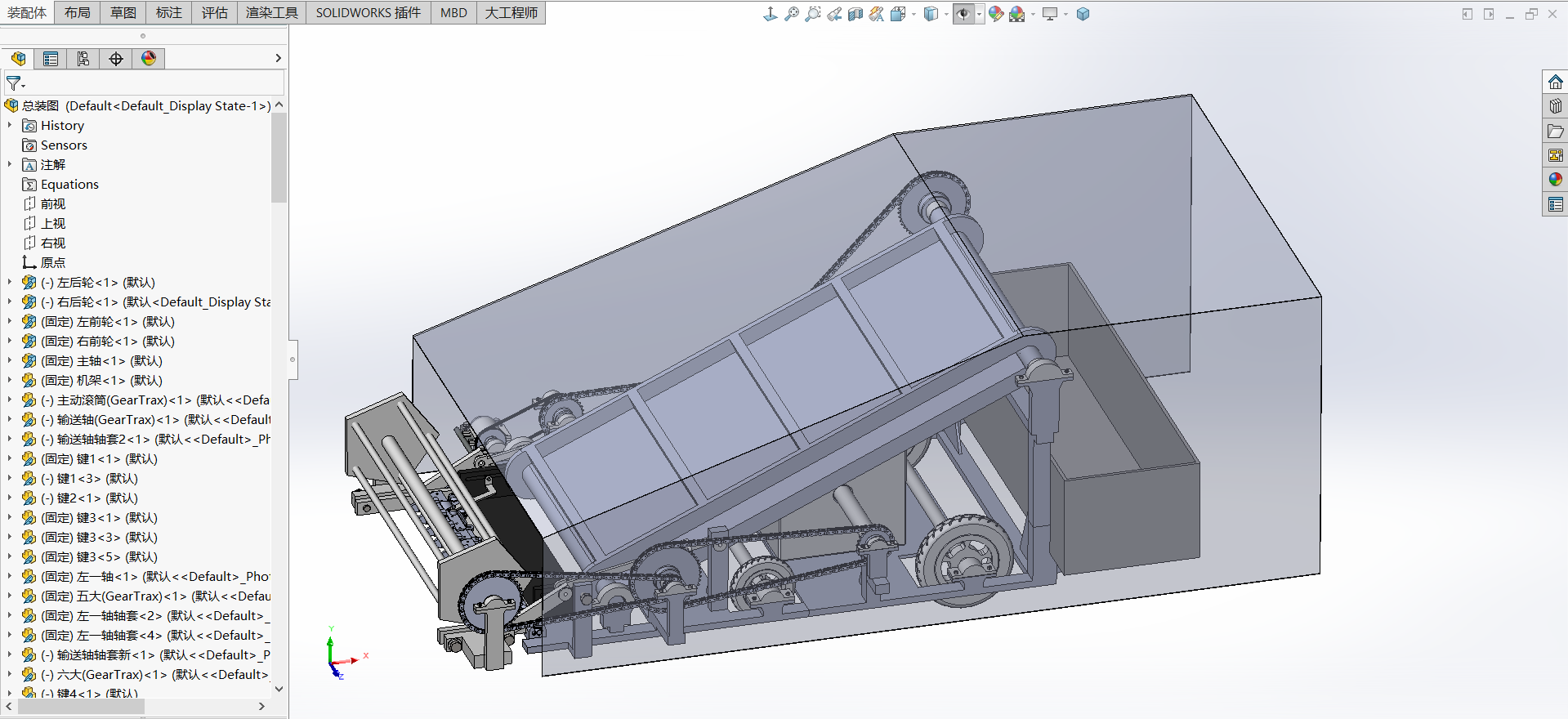Viewport: 1568px width, 719px height.
Task: Switch to the 渲染工具 tab
Action: pos(272,12)
